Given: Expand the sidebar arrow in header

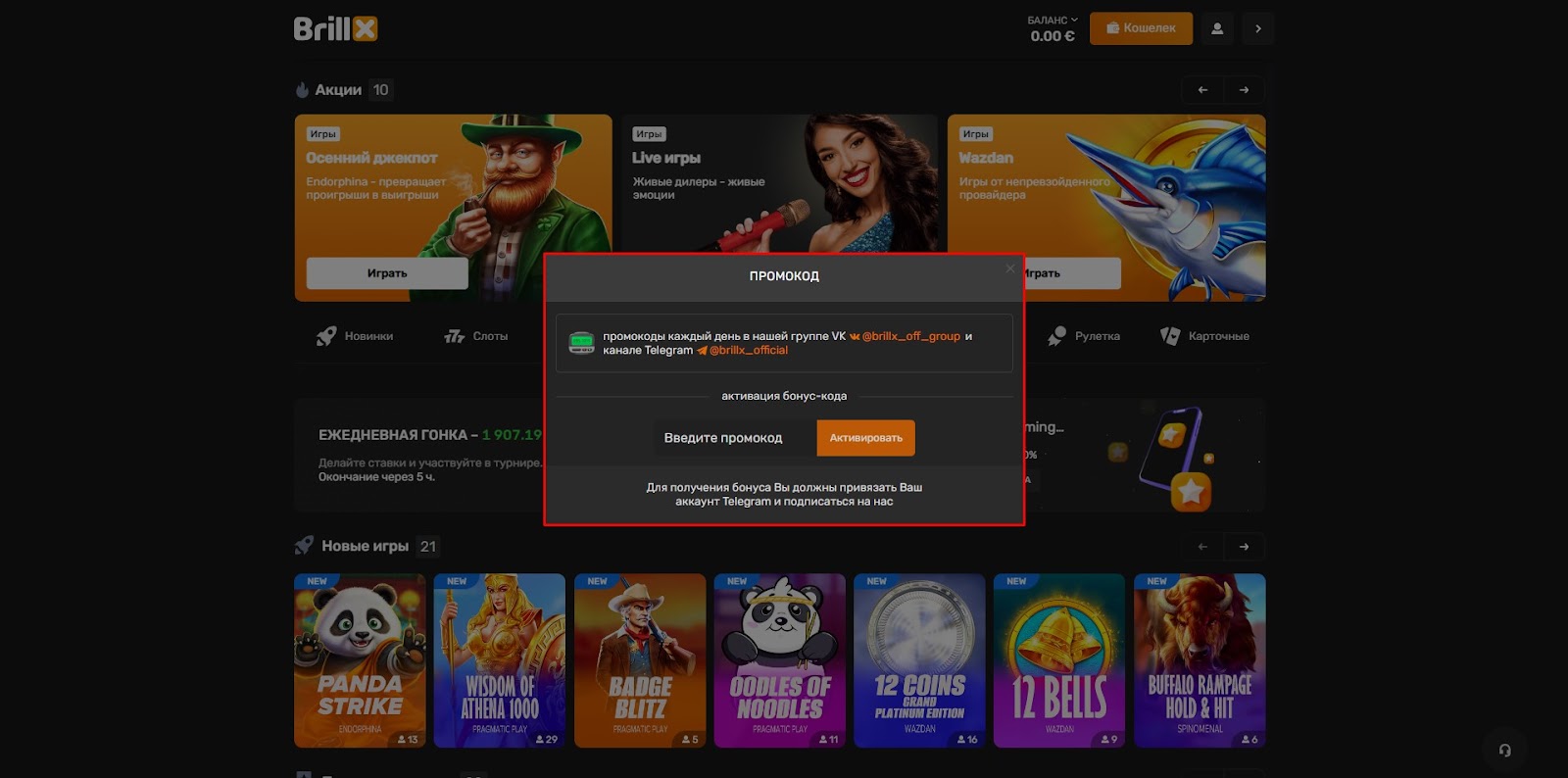Looking at the screenshot, I should [x=1258, y=28].
